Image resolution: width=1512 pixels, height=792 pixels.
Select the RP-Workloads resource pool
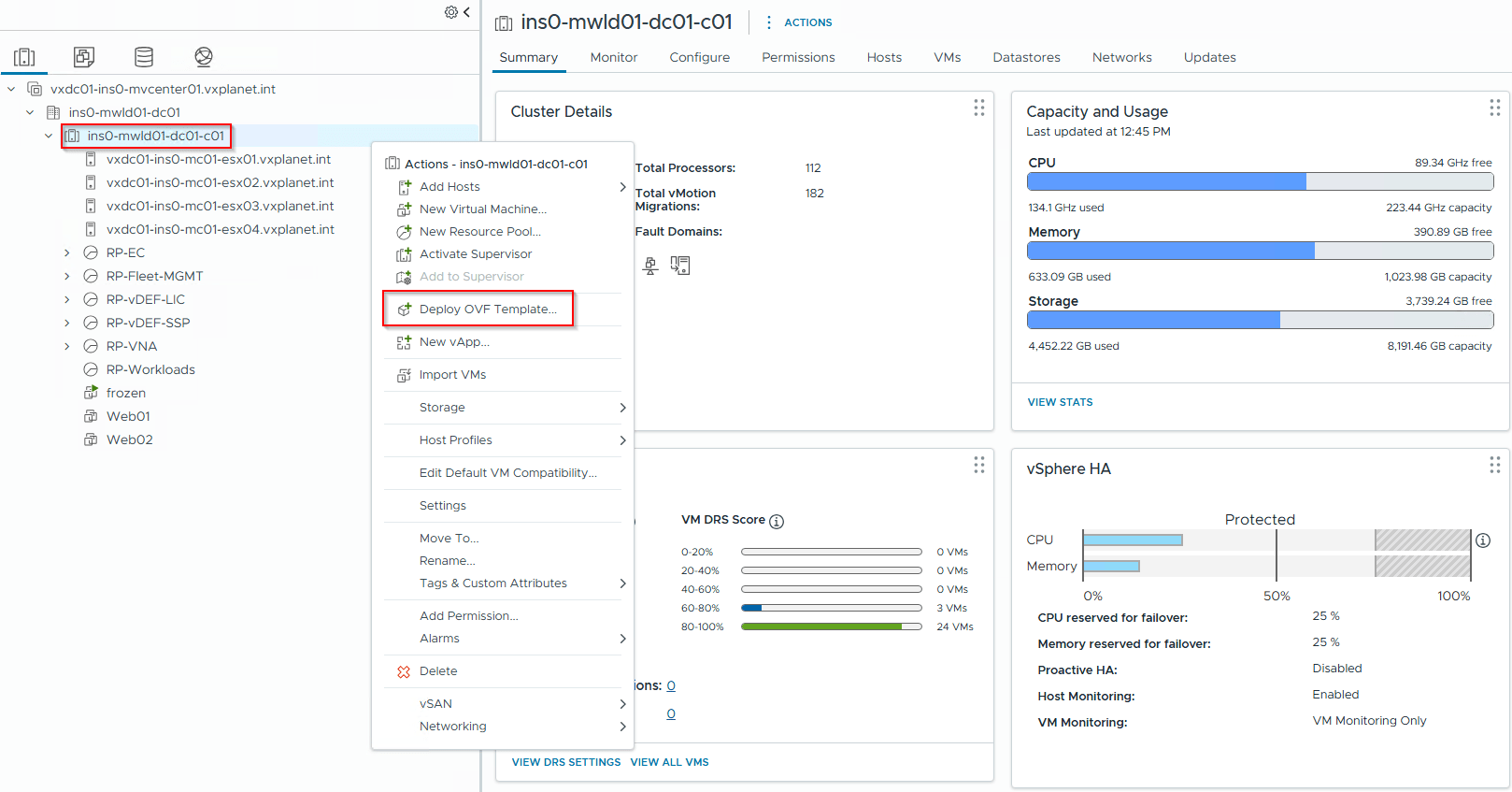(x=150, y=369)
